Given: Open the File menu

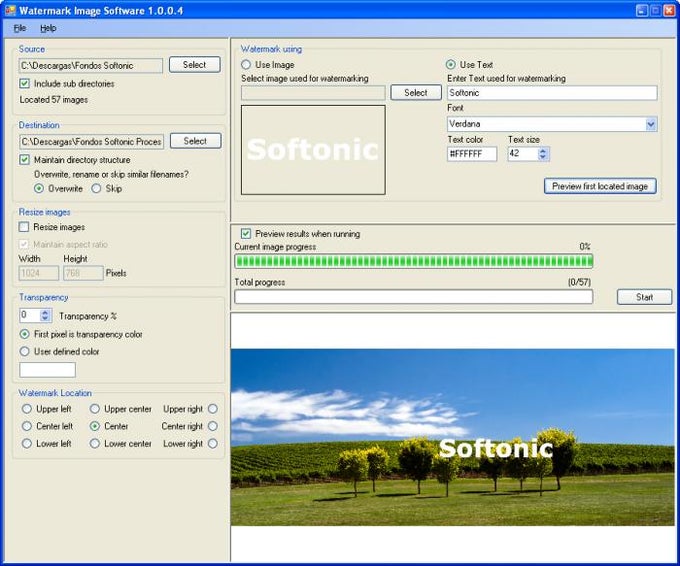Looking at the screenshot, I should 20,28.
